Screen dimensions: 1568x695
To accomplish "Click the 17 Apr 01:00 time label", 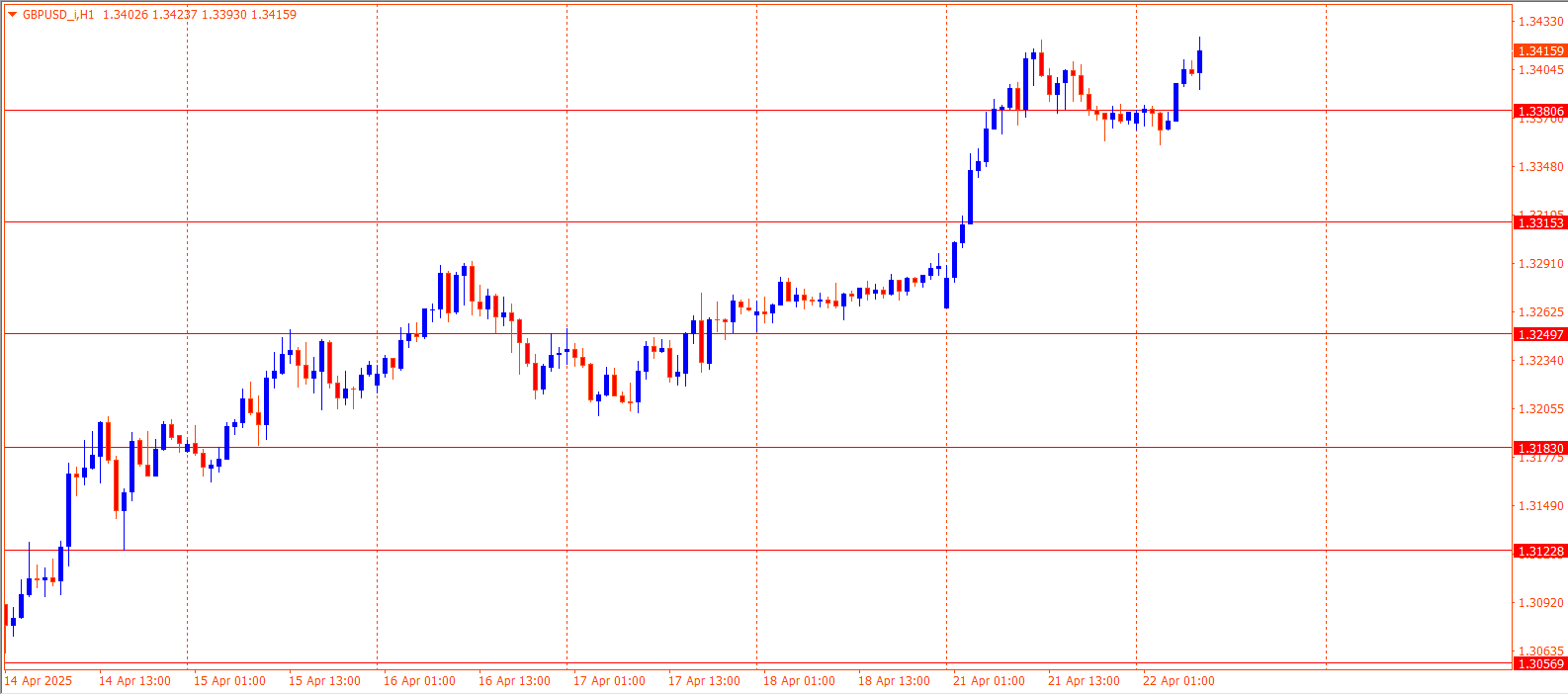I will click(609, 681).
